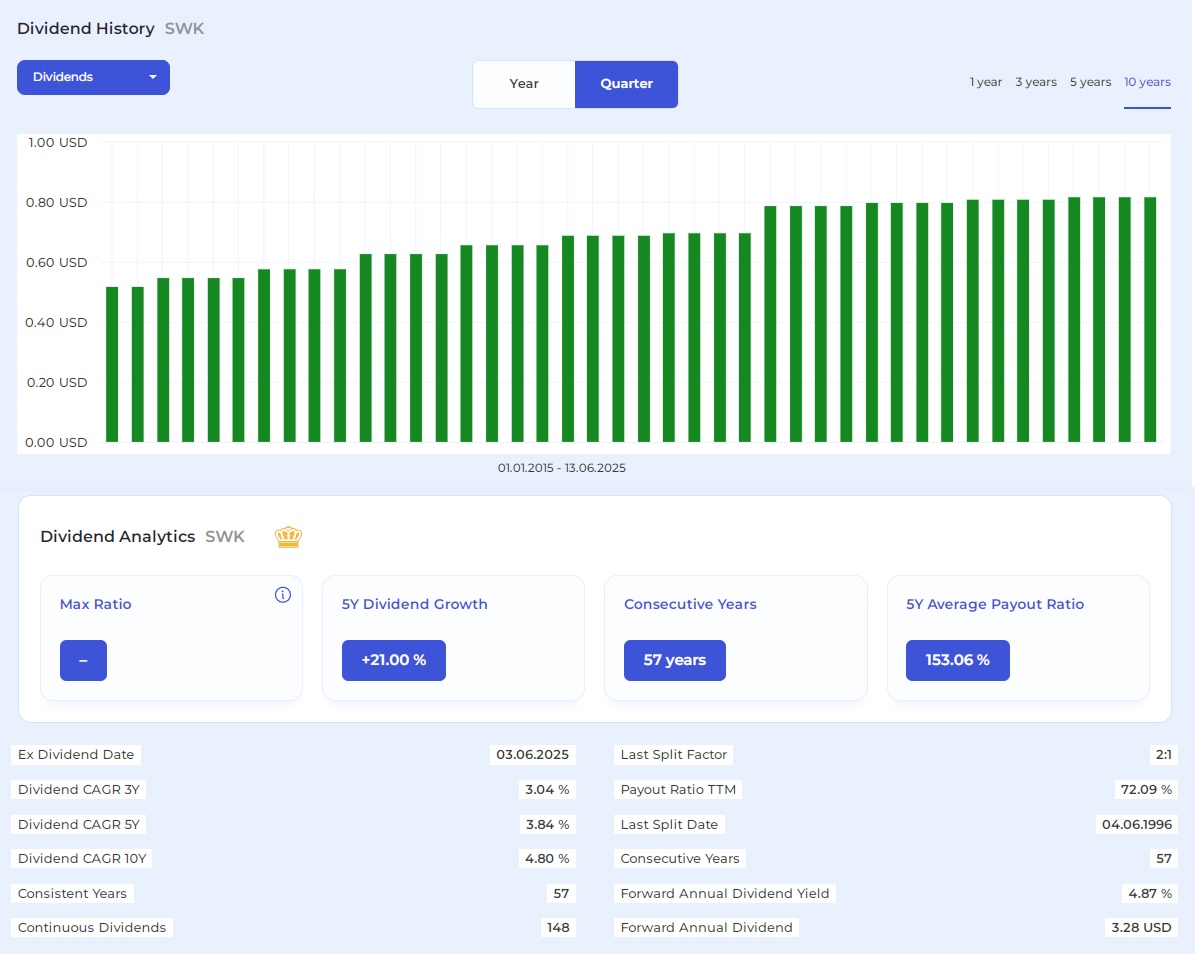
Task: Switch chart to Year view
Action: coord(524,84)
